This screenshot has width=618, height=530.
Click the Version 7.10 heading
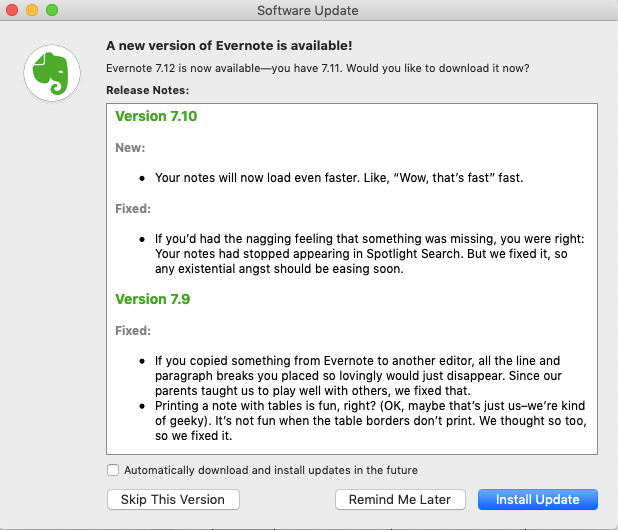pyautogui.click(x=156, y=116)
